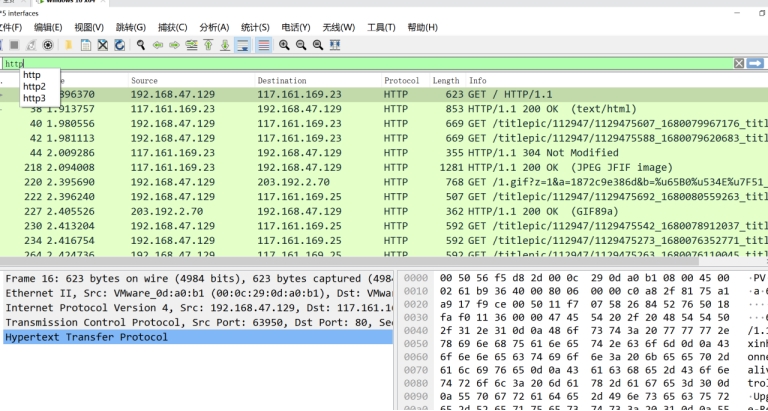Apply the display filter arrow button

click(756, 63)
